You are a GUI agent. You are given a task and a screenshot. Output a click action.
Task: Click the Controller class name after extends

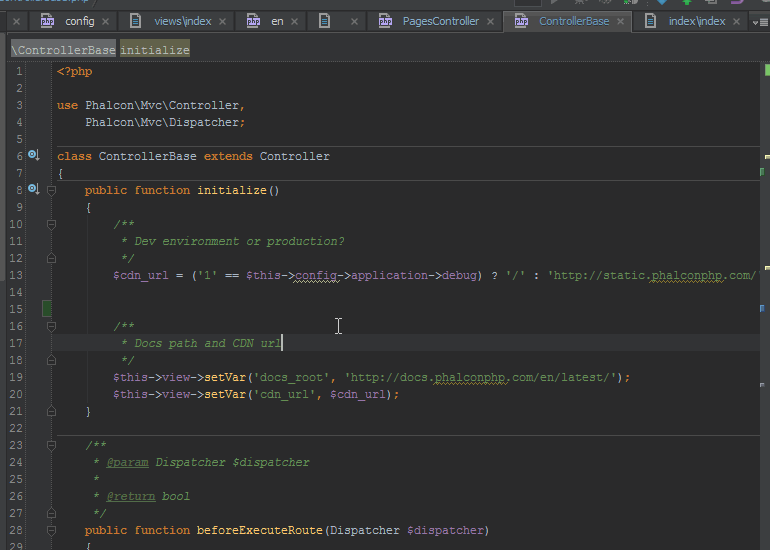pos(295,156)
